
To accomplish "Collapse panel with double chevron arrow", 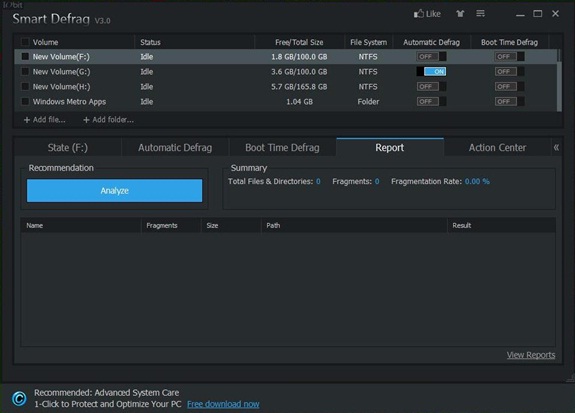I will pyautogui.click(x=556, y=147).
